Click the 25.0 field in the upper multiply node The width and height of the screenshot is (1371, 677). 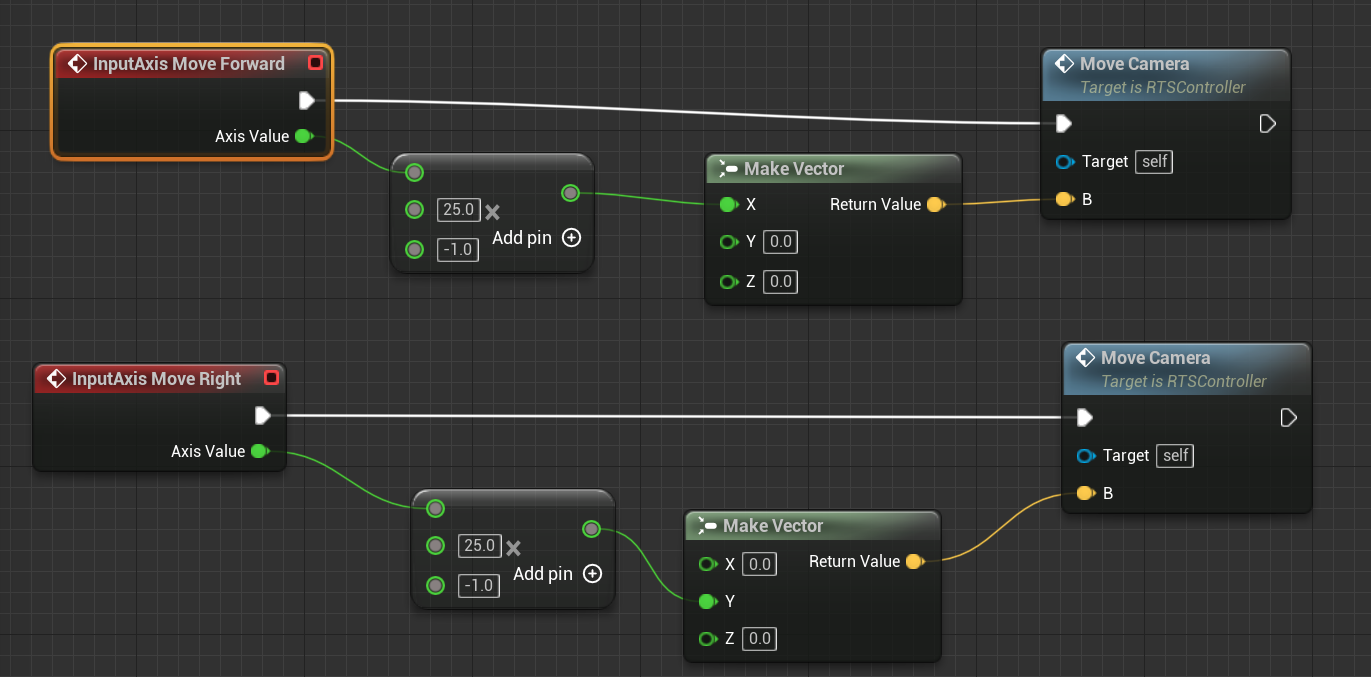click(458, 210)
